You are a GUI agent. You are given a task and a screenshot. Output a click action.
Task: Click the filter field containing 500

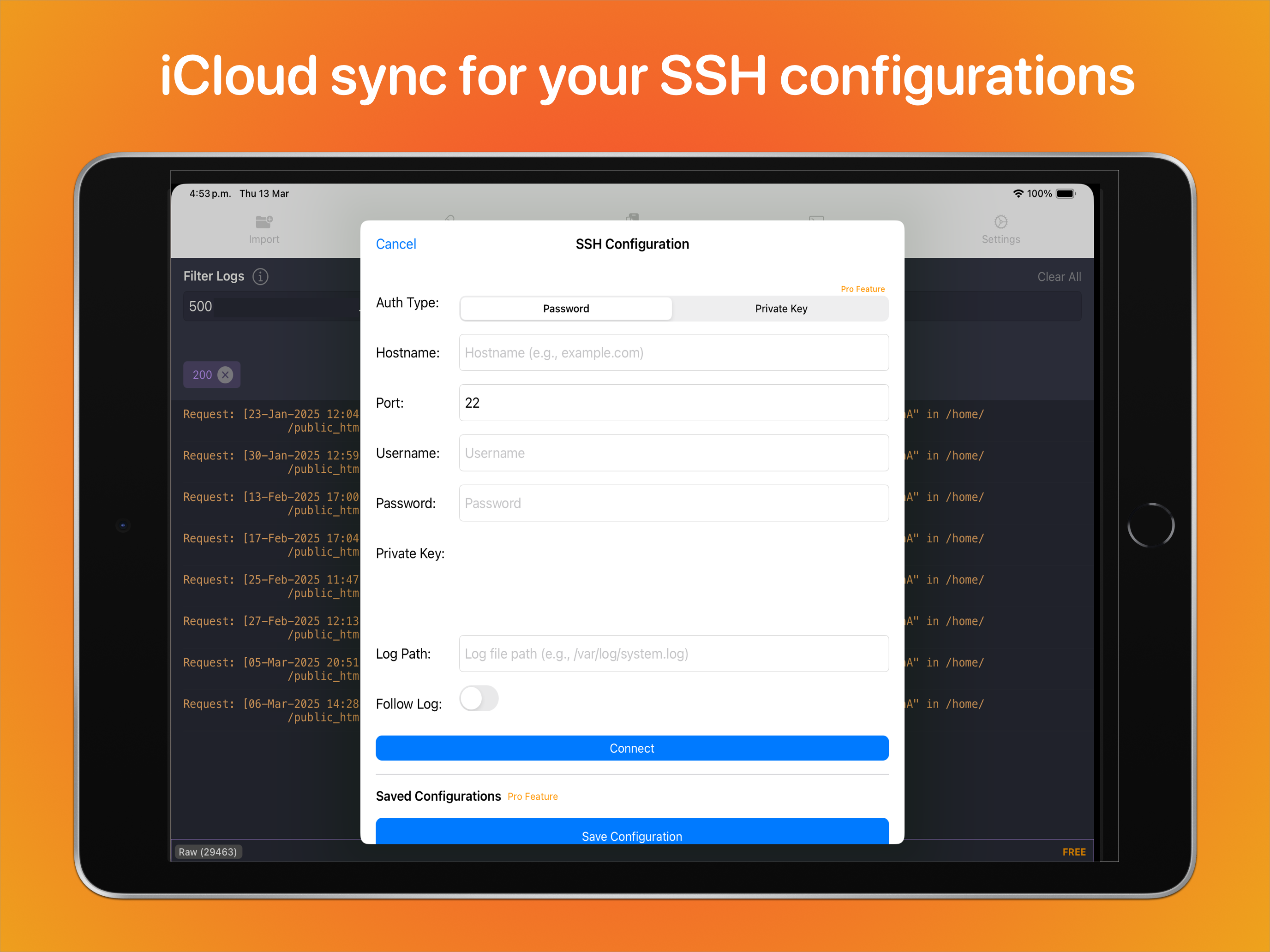(x=272, y=306)
